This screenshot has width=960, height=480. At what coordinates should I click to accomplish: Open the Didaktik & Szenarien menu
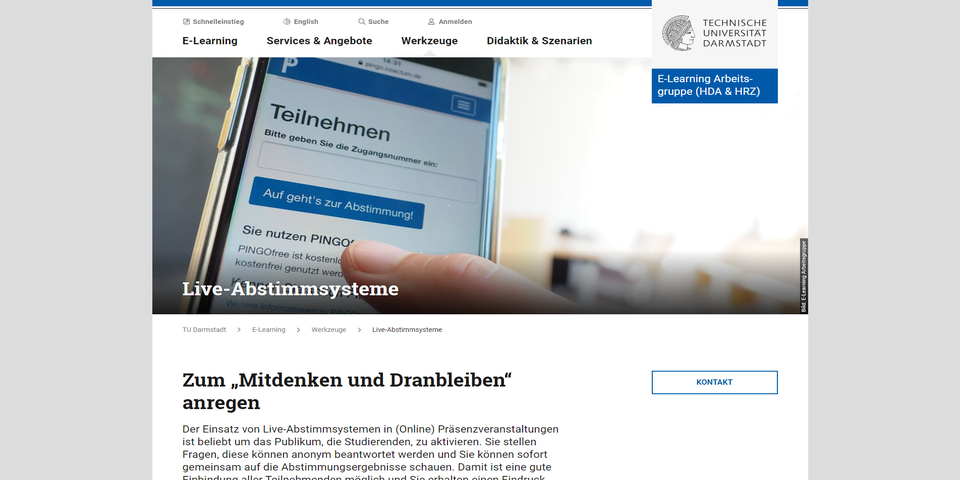pyautogui.click(x=539, y=40)
